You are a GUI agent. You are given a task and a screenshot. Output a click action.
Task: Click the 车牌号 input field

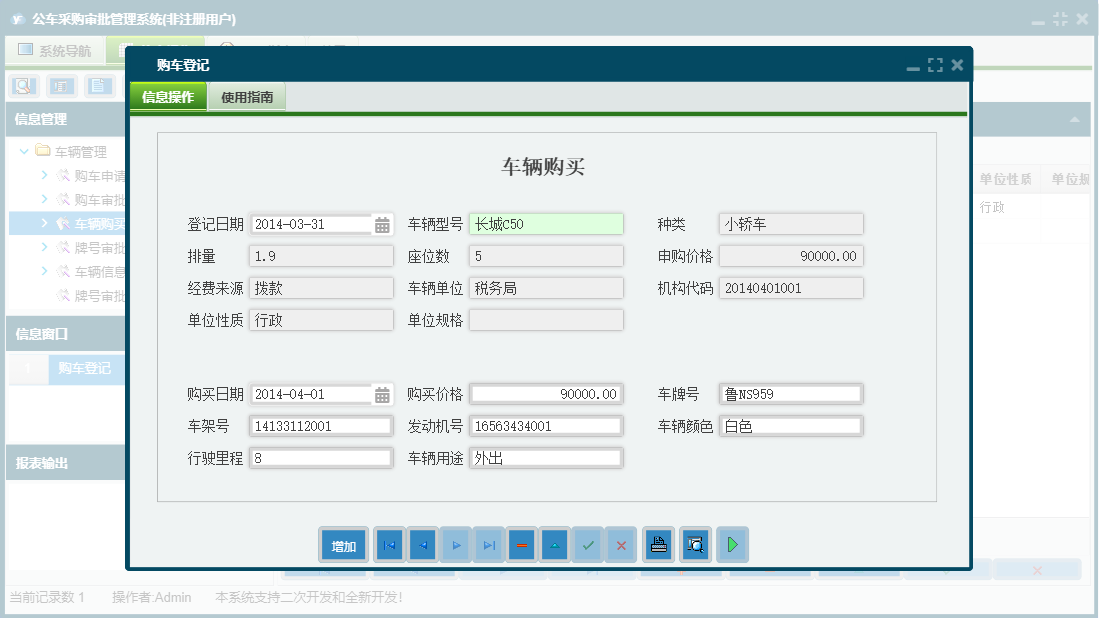790,394
